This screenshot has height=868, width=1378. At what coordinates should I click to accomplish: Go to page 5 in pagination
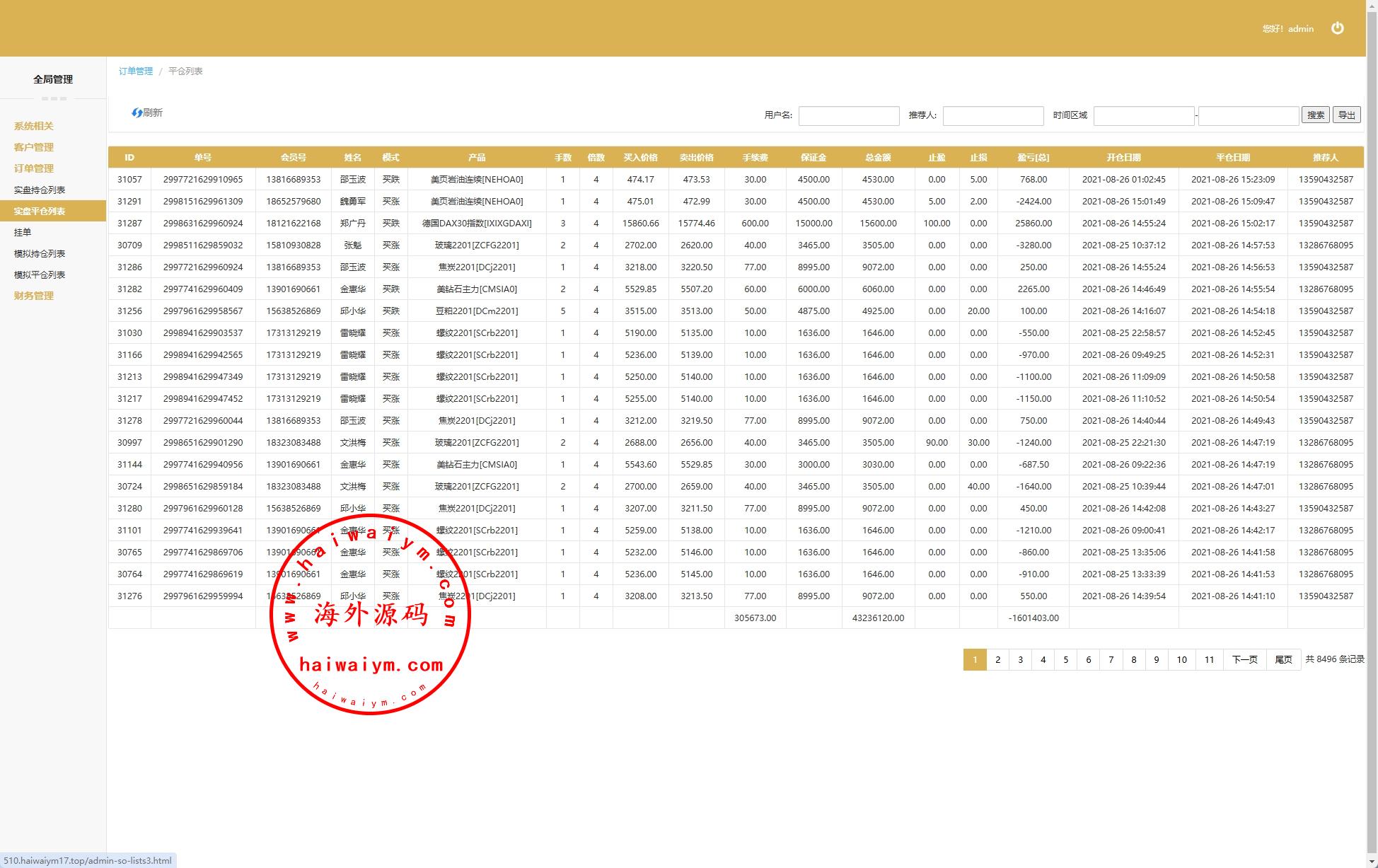pos(1065,660)
